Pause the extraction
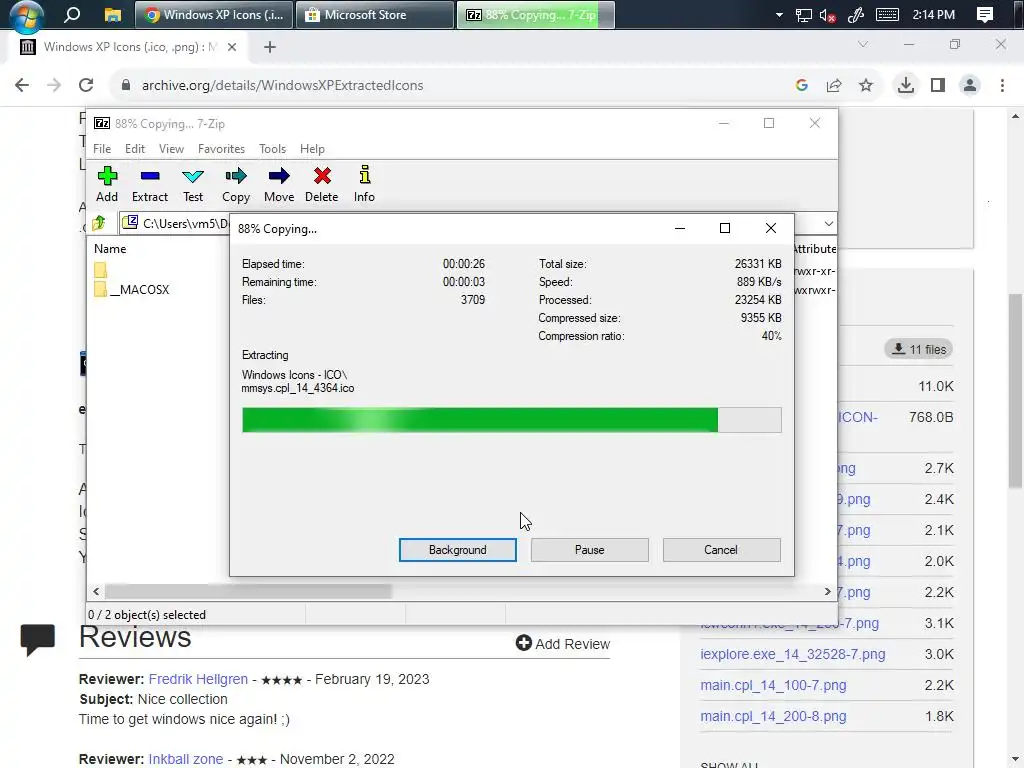Image resolution: width=1024 pixels, height=768 pixels. coord(590,550)
